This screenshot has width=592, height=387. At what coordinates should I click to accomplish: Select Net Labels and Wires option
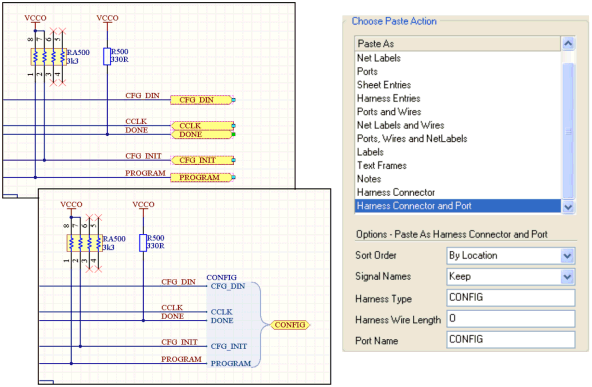[x=458, y=125]
